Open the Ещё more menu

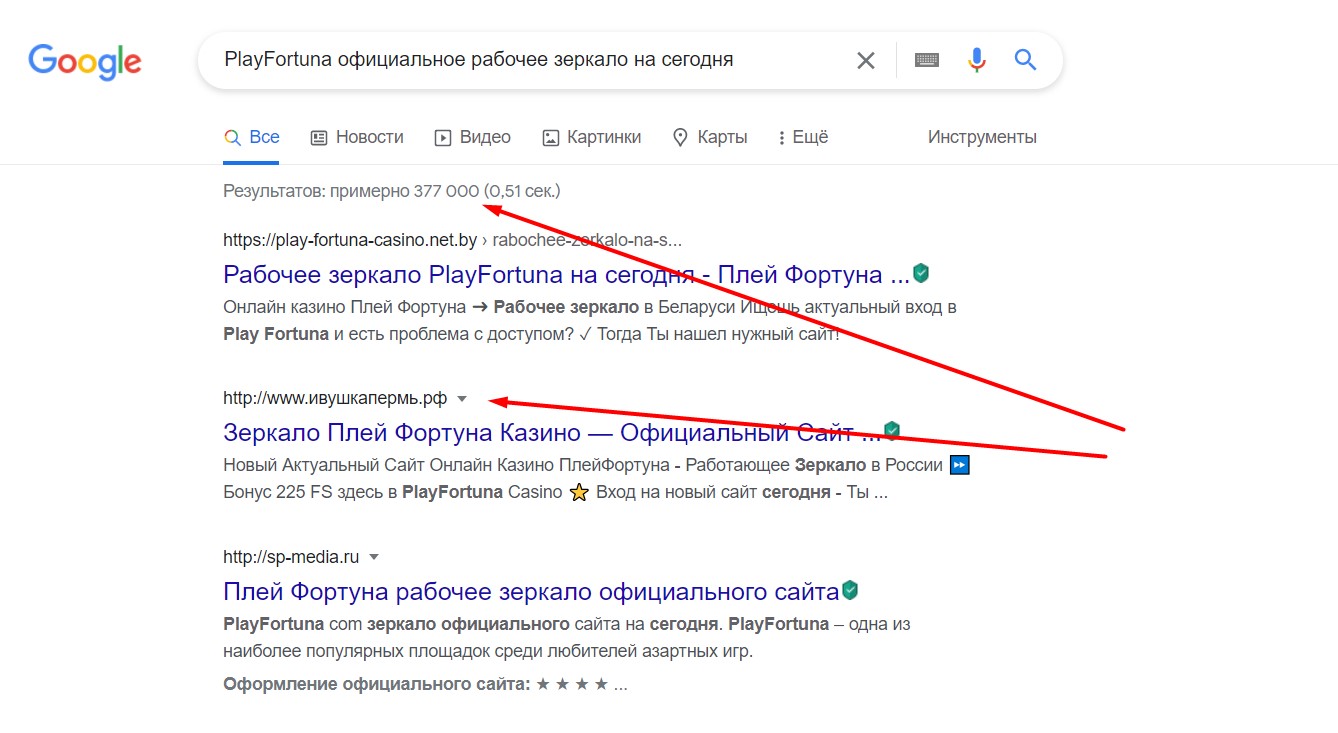pyautogui.click(x=803, y=137)
